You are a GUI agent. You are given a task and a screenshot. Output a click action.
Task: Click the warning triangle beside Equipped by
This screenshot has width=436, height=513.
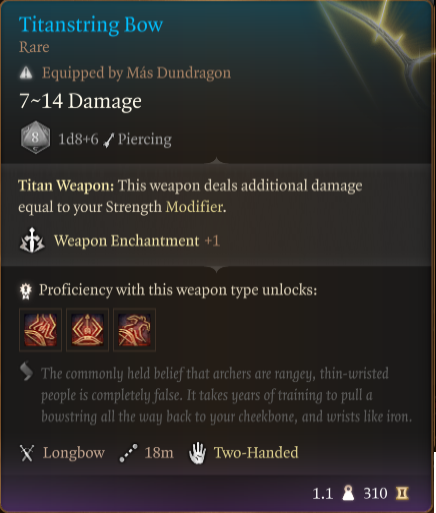point(26,73)
